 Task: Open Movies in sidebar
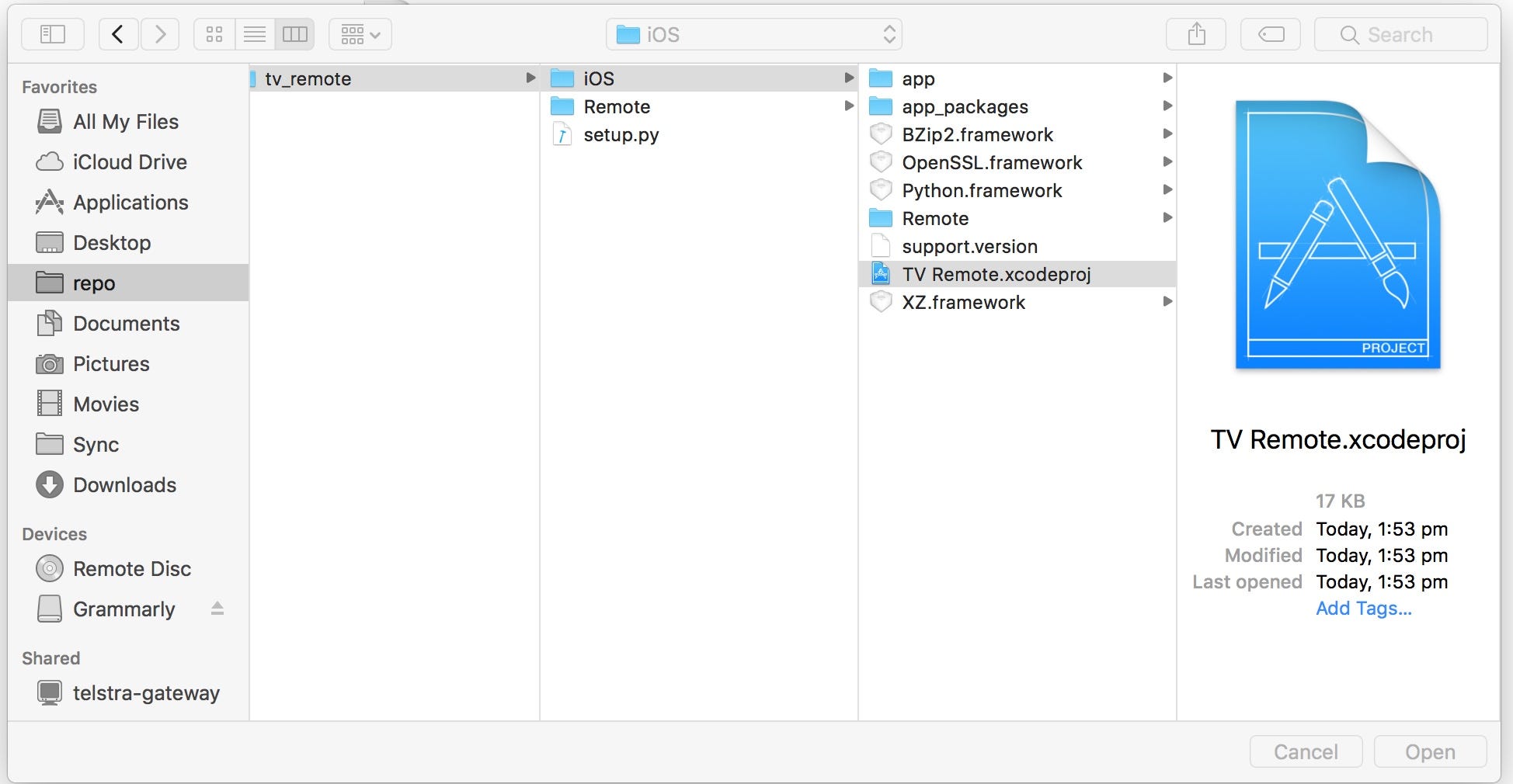(128, 404)
